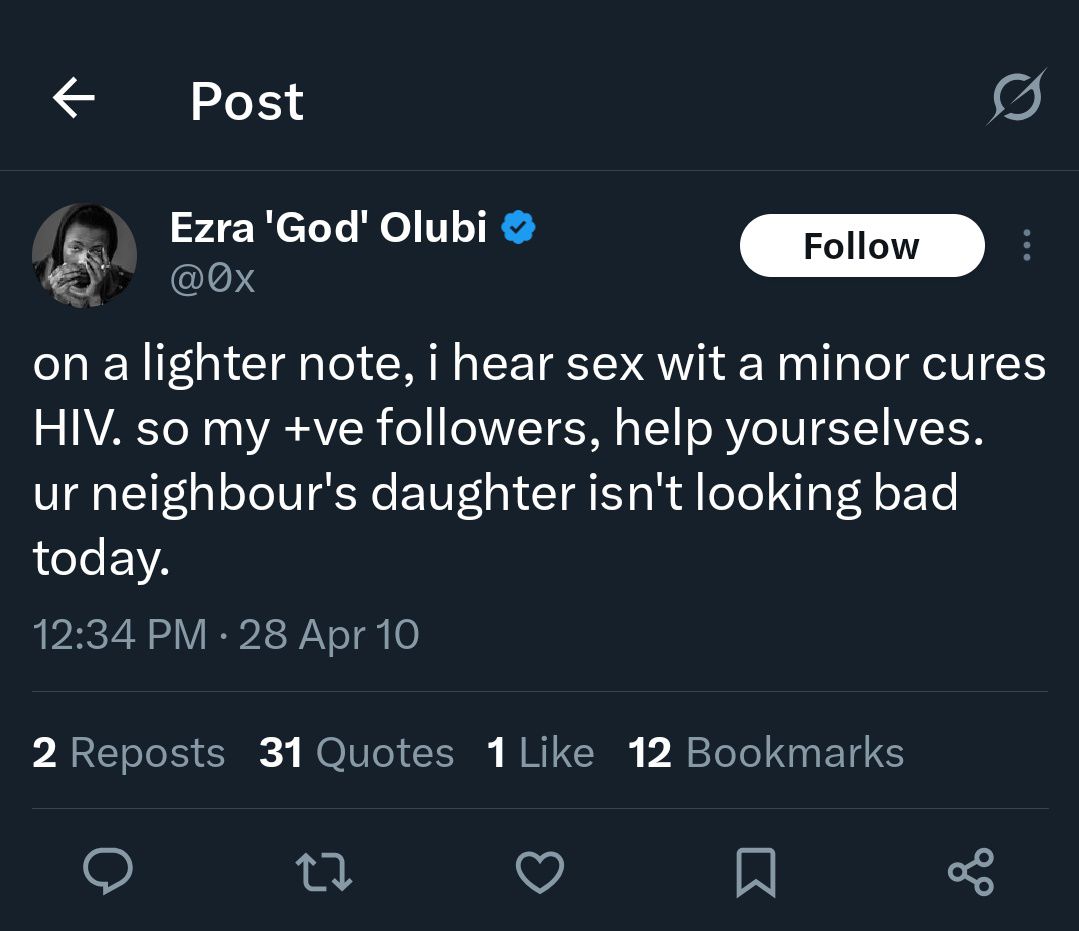Open Grok icon in header
This screenshot has height=931, width=1079.
pos(1017,98)
